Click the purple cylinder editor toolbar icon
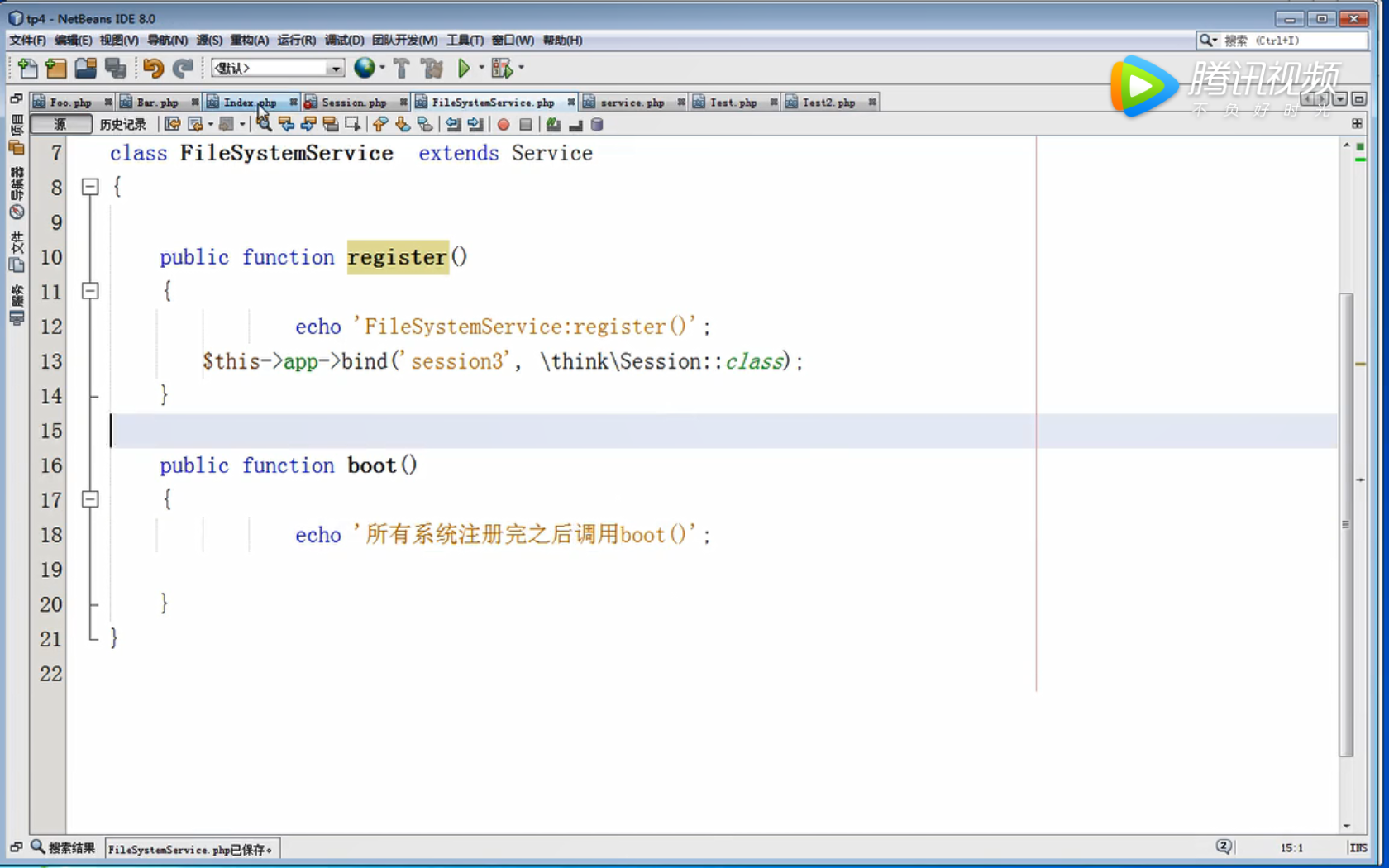The height and width of the screenshot is (868, 1389). click(x=597, y=124)
